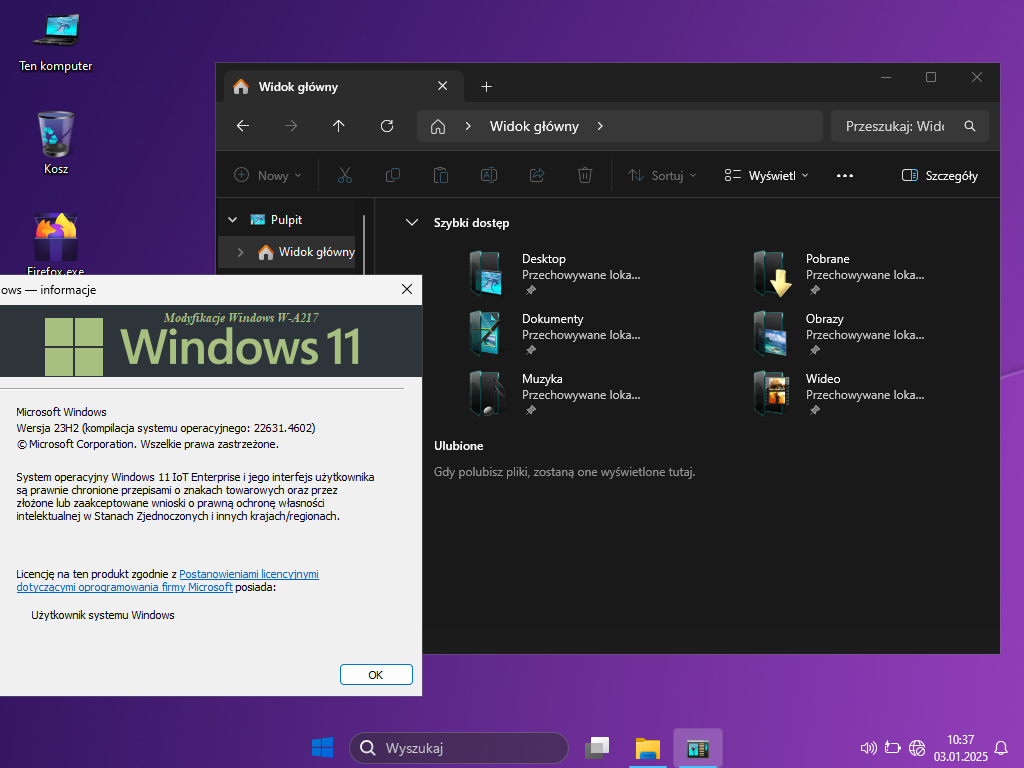Image resolution: width=1024 pixels, height=768 pixels.
Task: Open a new tab with plus button
Action: coord(487,87)
